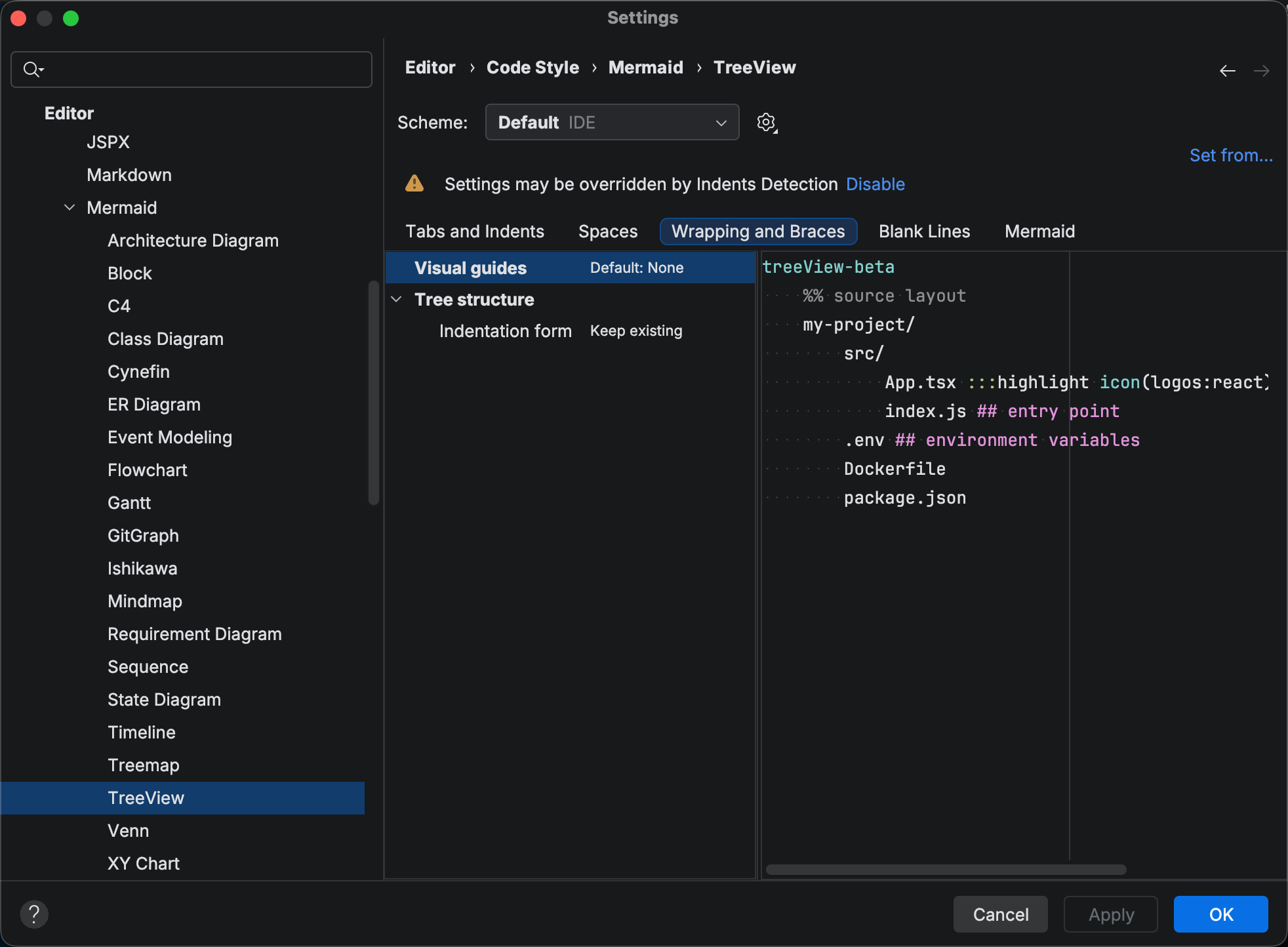Open Mindmap settings
1288x947 pixels.
coord(145,601)
